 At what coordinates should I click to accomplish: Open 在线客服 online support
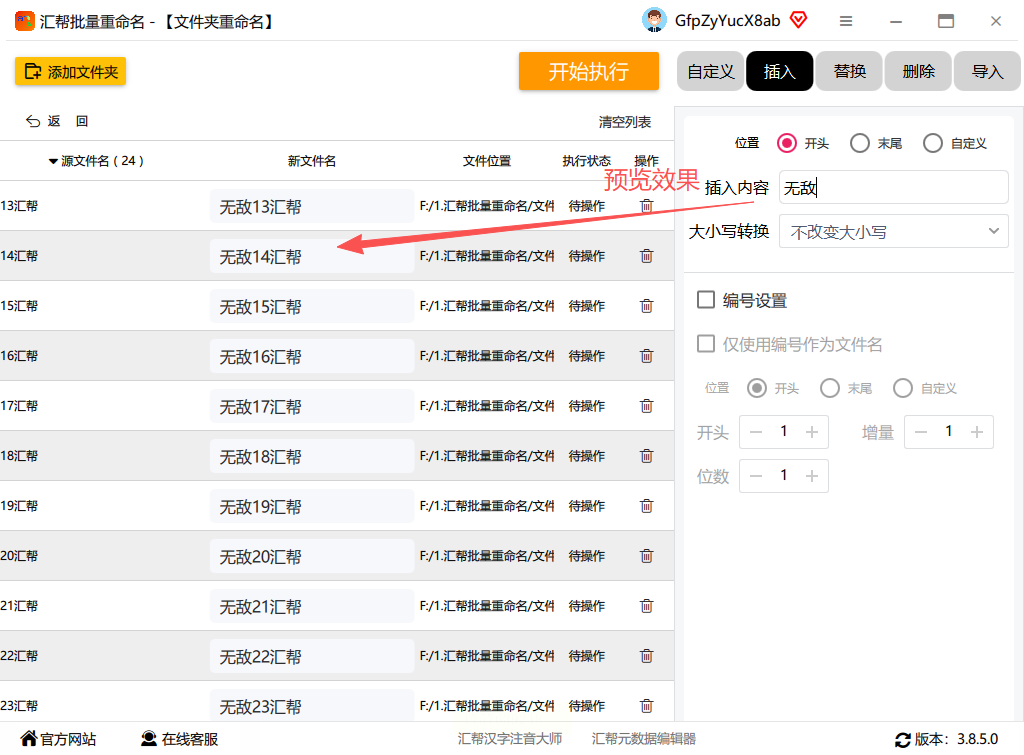point(180,739)
